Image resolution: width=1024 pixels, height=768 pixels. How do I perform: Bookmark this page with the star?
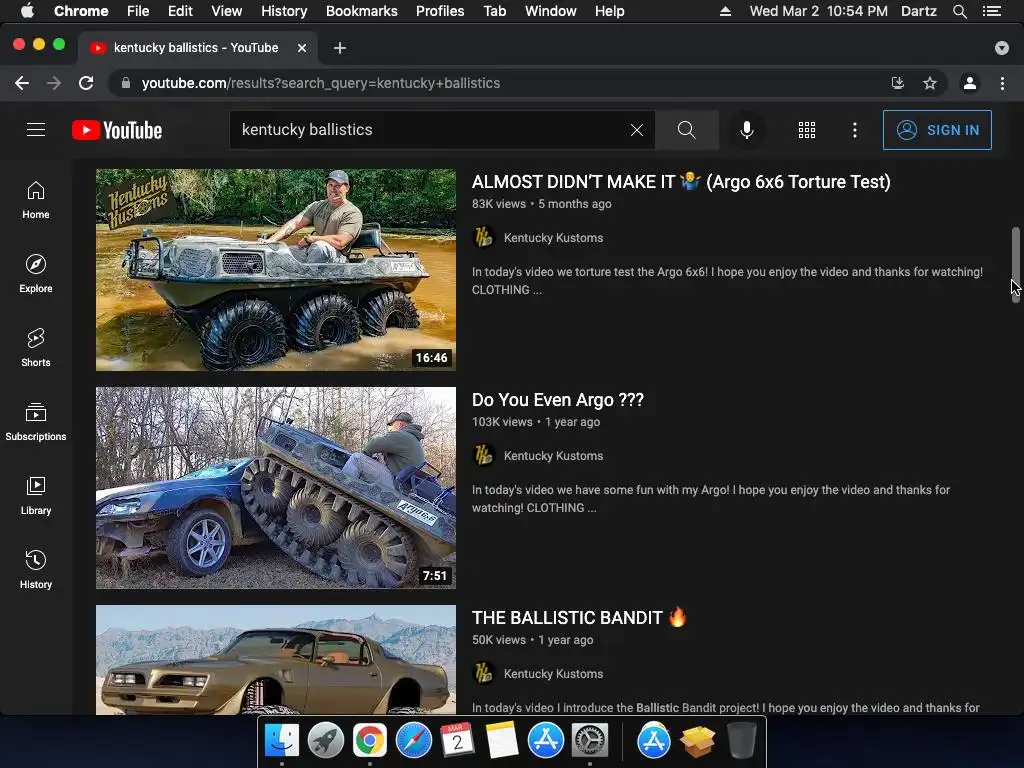tap(930, 83)
